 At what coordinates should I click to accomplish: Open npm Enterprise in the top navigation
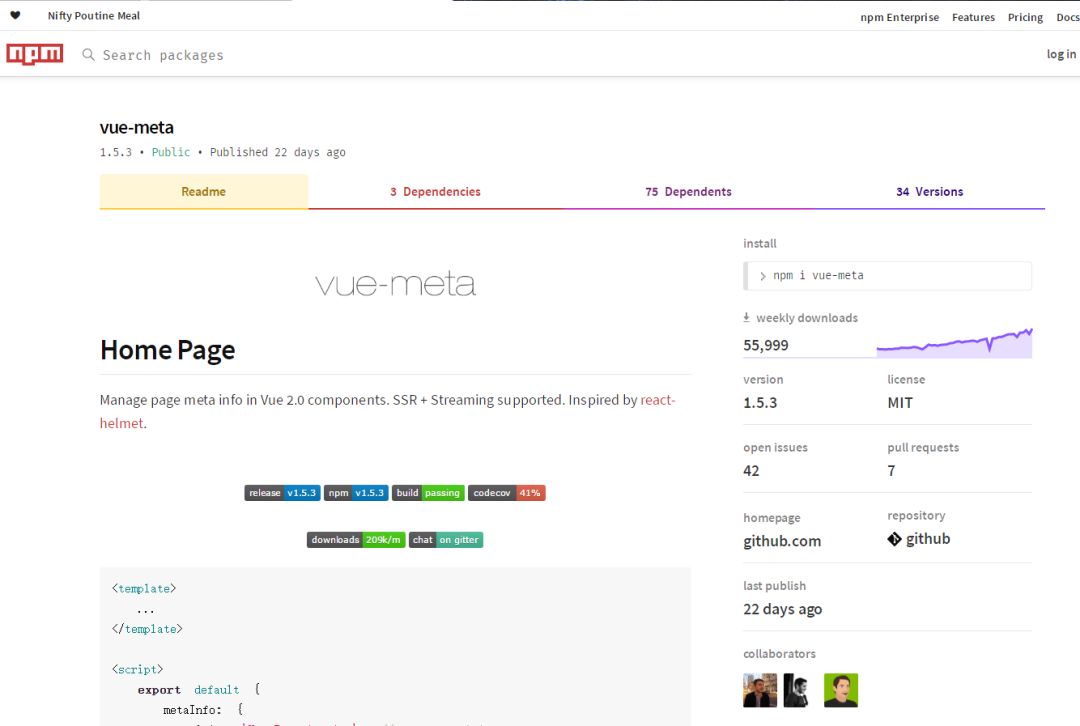[900, 17]
